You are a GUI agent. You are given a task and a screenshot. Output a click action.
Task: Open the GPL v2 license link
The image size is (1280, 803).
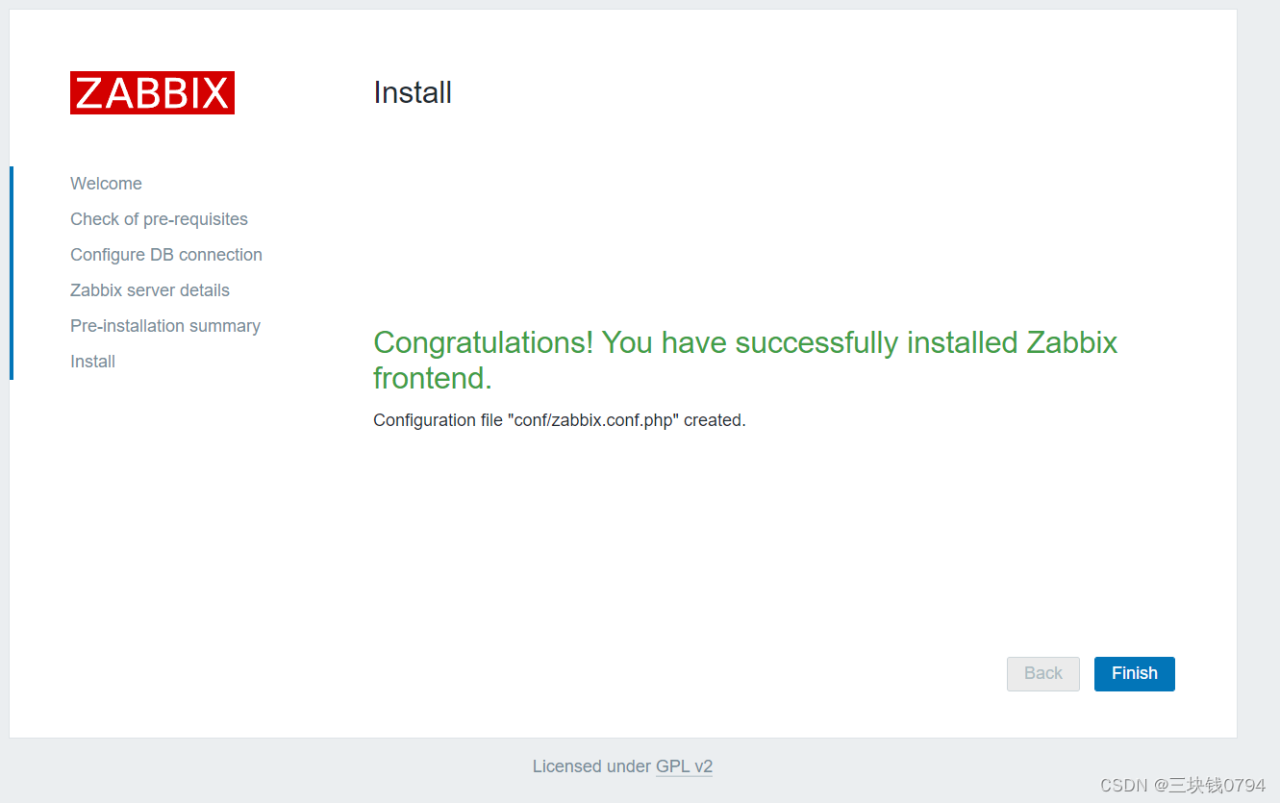(x=684, y=767)
